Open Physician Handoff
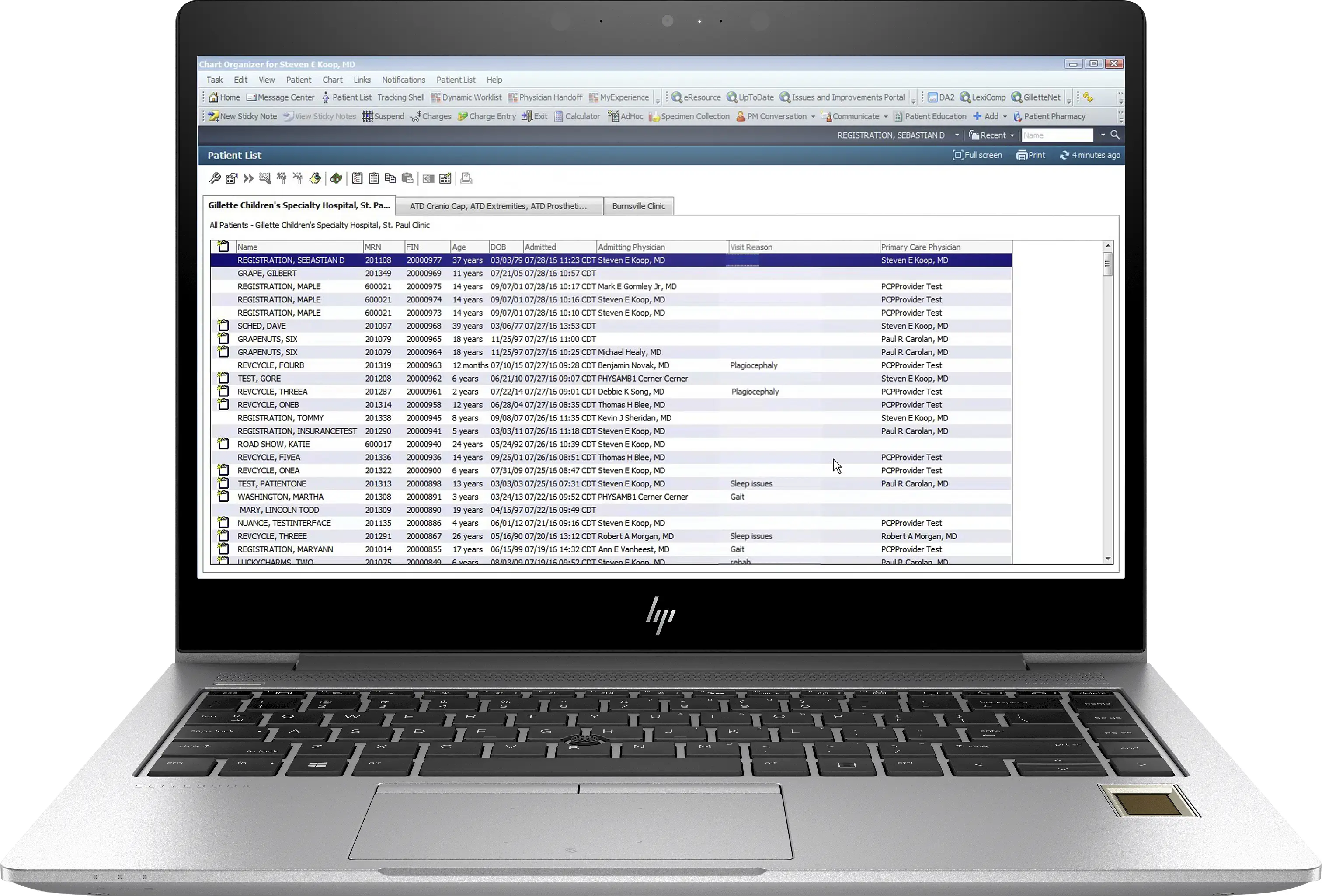This screenshot has height=896, width=1322. coord(545,97)
